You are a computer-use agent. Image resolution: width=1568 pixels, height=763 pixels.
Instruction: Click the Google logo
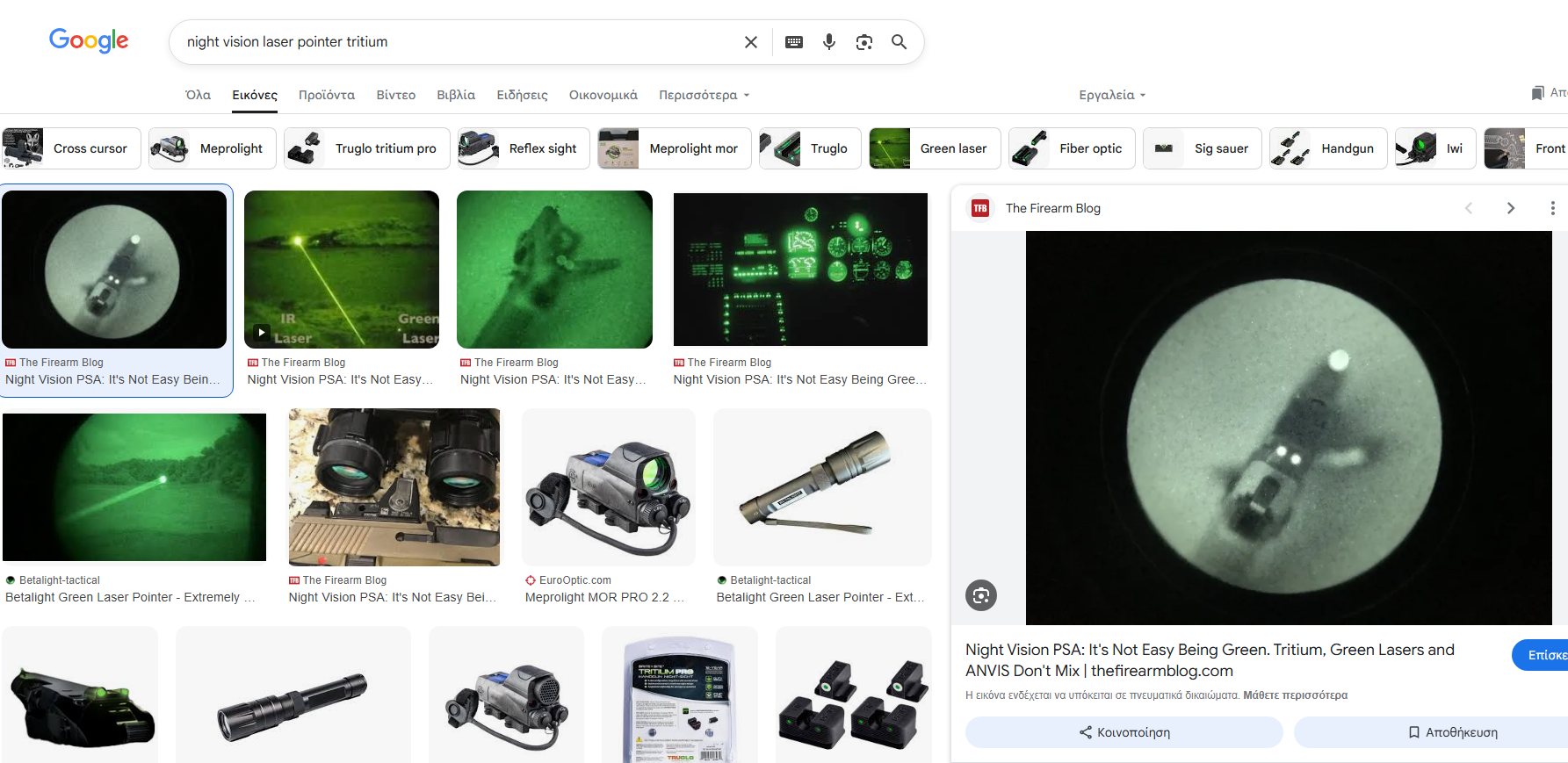coord(89,40)
